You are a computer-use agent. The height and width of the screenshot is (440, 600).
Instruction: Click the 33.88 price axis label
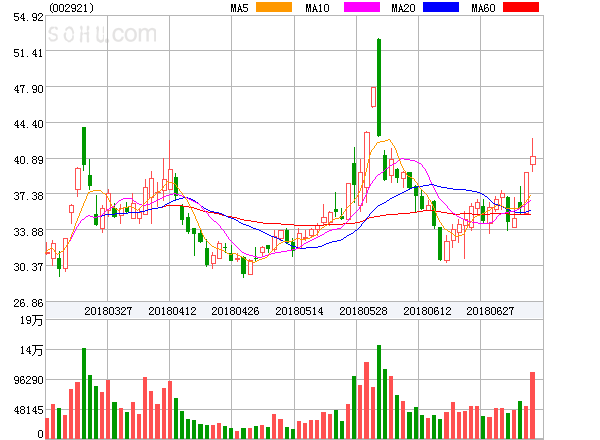tap(28, 232)
